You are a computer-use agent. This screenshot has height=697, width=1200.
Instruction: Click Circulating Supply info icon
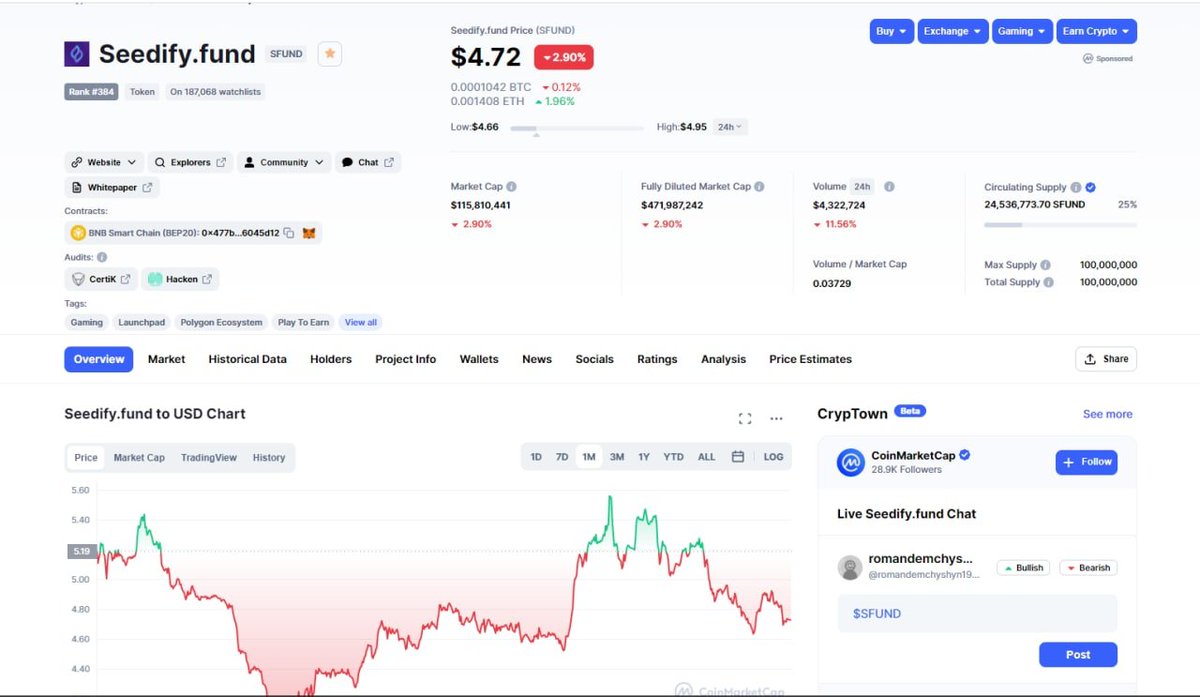(x=1076, y=187)
